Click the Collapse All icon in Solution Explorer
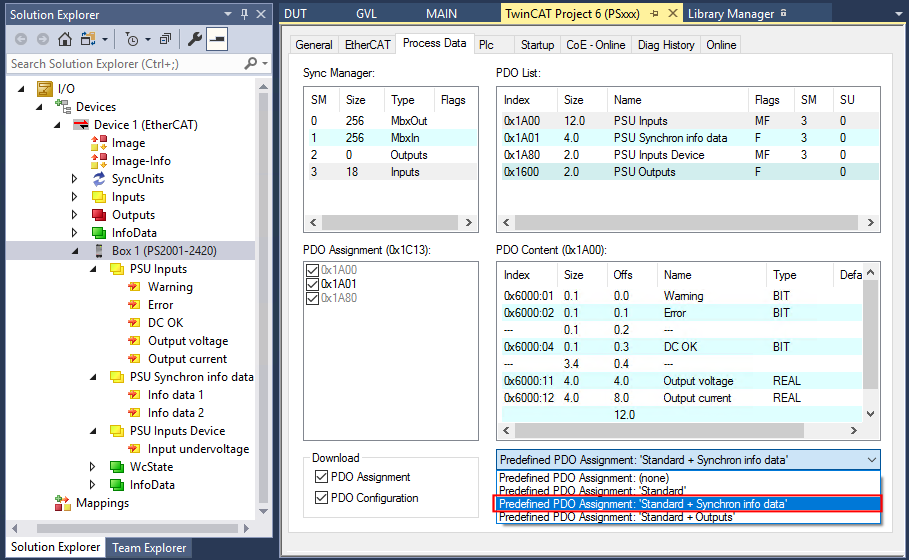The image size is (909, 560). click(166, 39)
